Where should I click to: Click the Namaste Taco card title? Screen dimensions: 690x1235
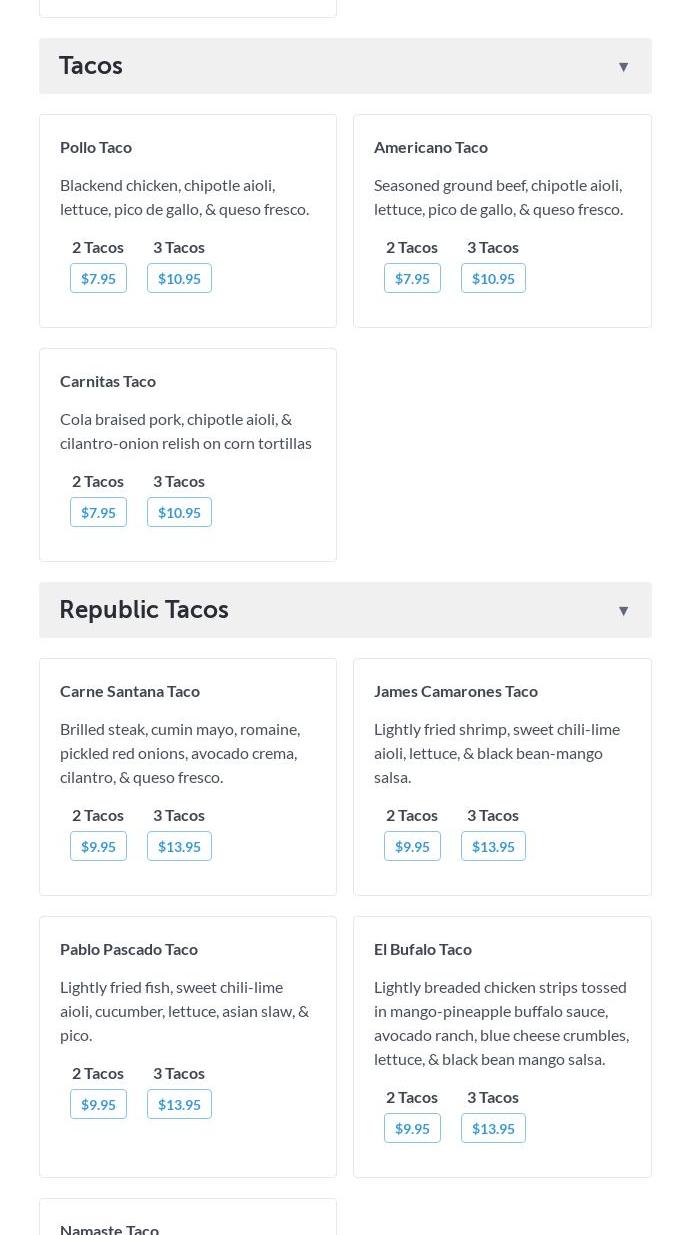click(109, 1229)
